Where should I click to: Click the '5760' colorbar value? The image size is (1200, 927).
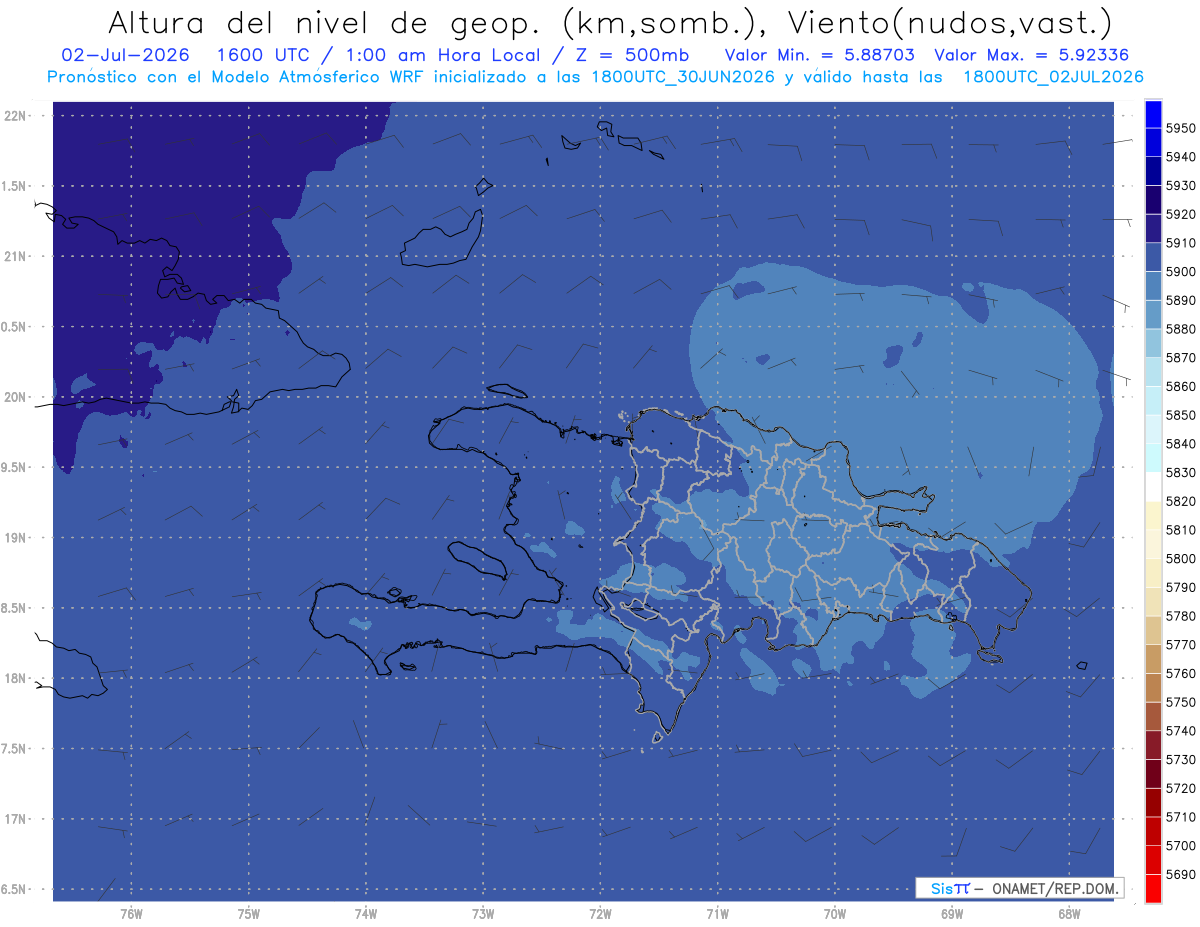[x=1181, y=673]
